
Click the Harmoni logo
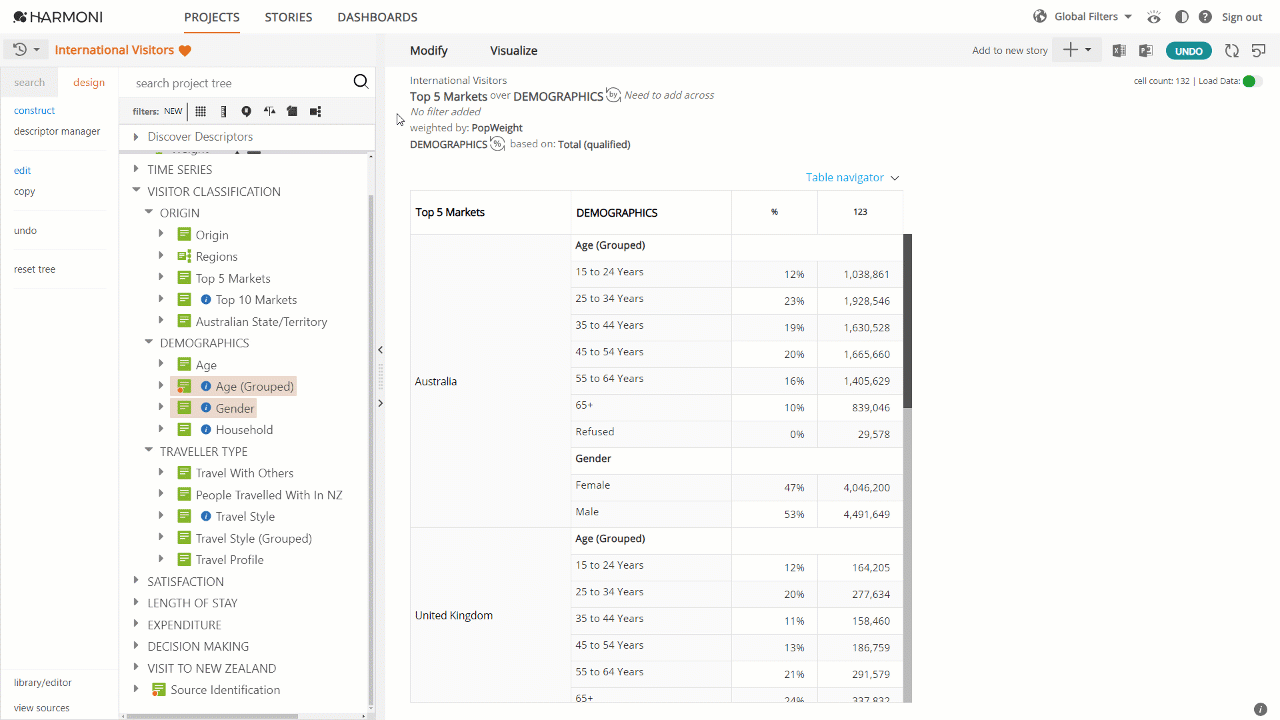(x=58, y=17)
